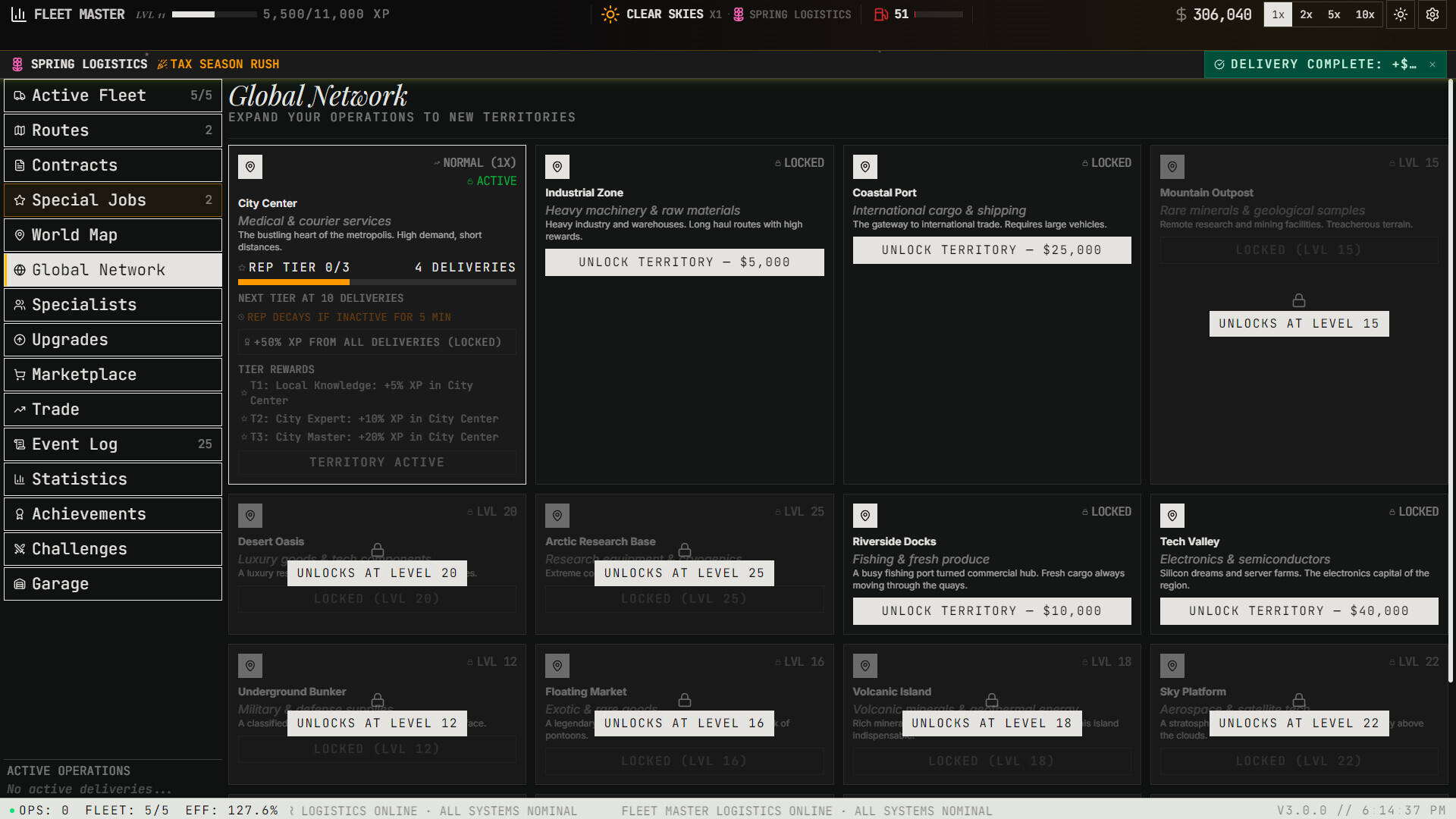1456x819 pixels.
Task: Open the settings gear icon
Action: click(1432, 14)
